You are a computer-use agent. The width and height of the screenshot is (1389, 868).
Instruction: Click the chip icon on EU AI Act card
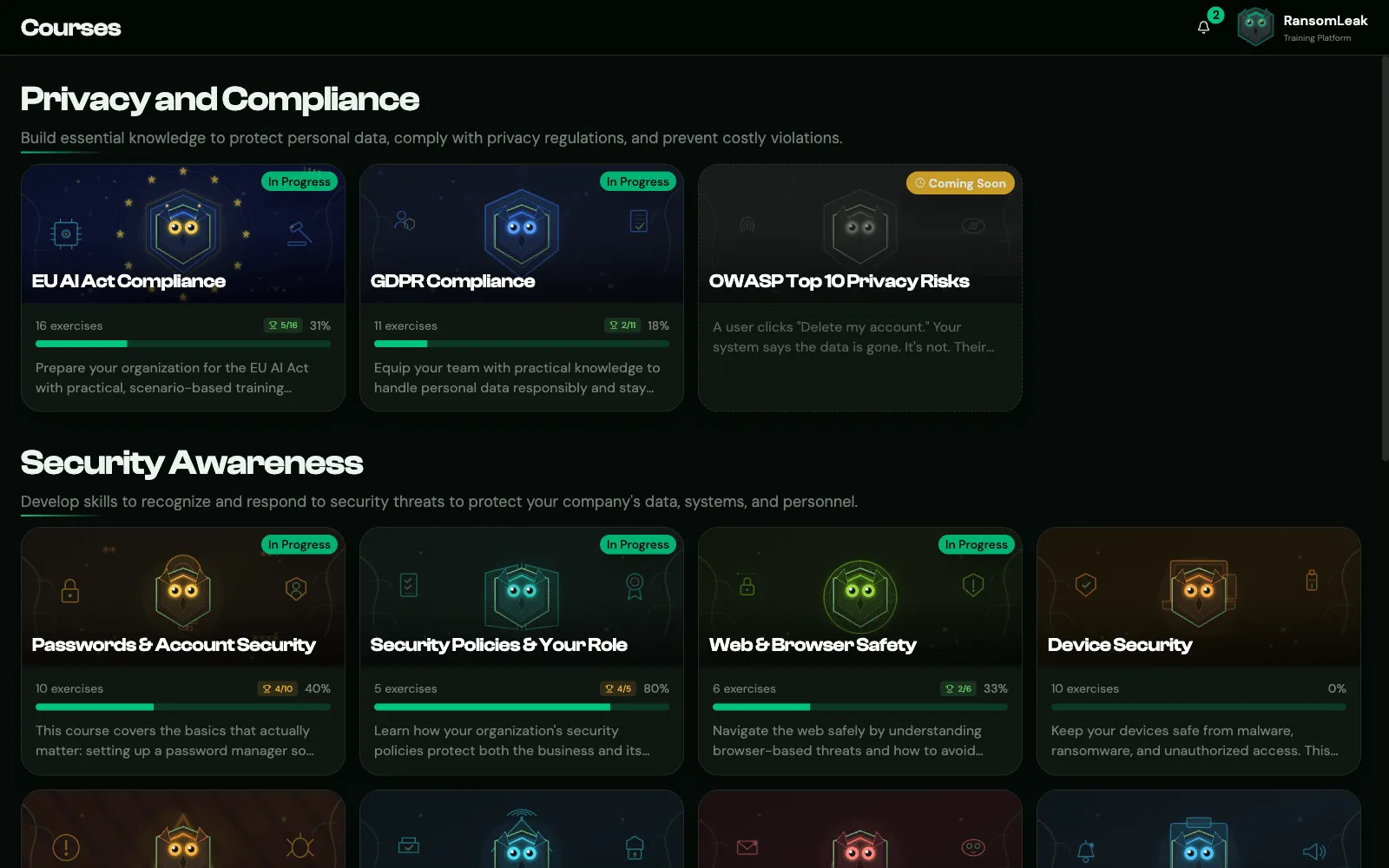66,233
